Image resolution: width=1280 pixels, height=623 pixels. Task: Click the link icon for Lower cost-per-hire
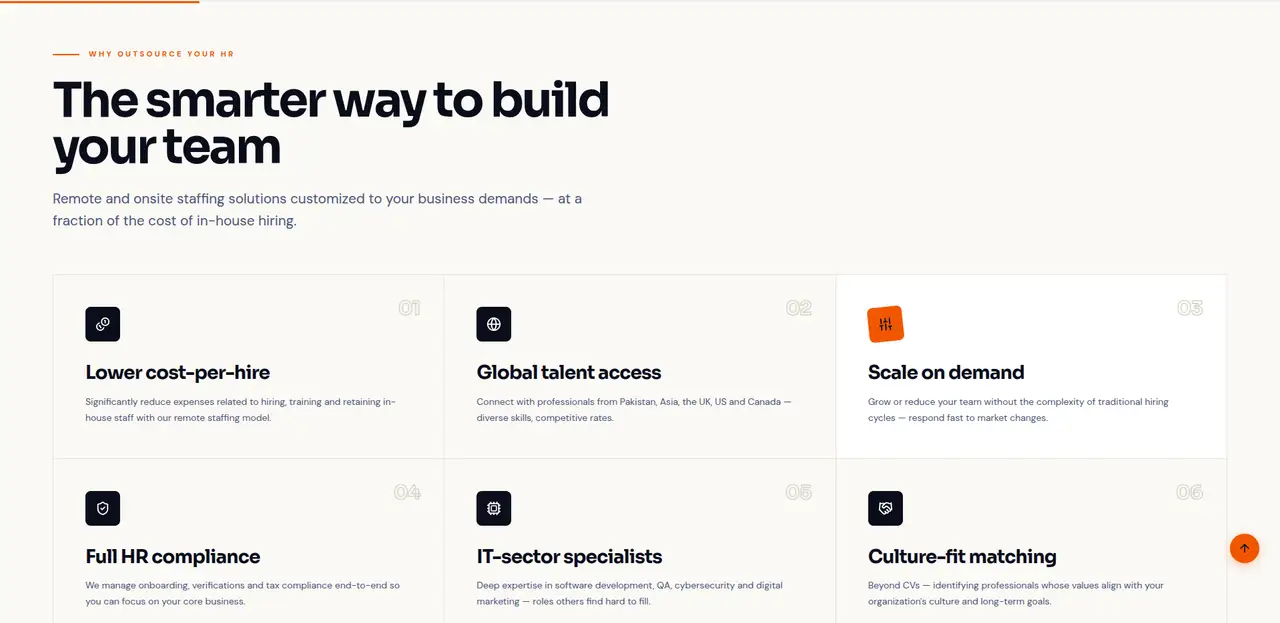tap(103, 324)
